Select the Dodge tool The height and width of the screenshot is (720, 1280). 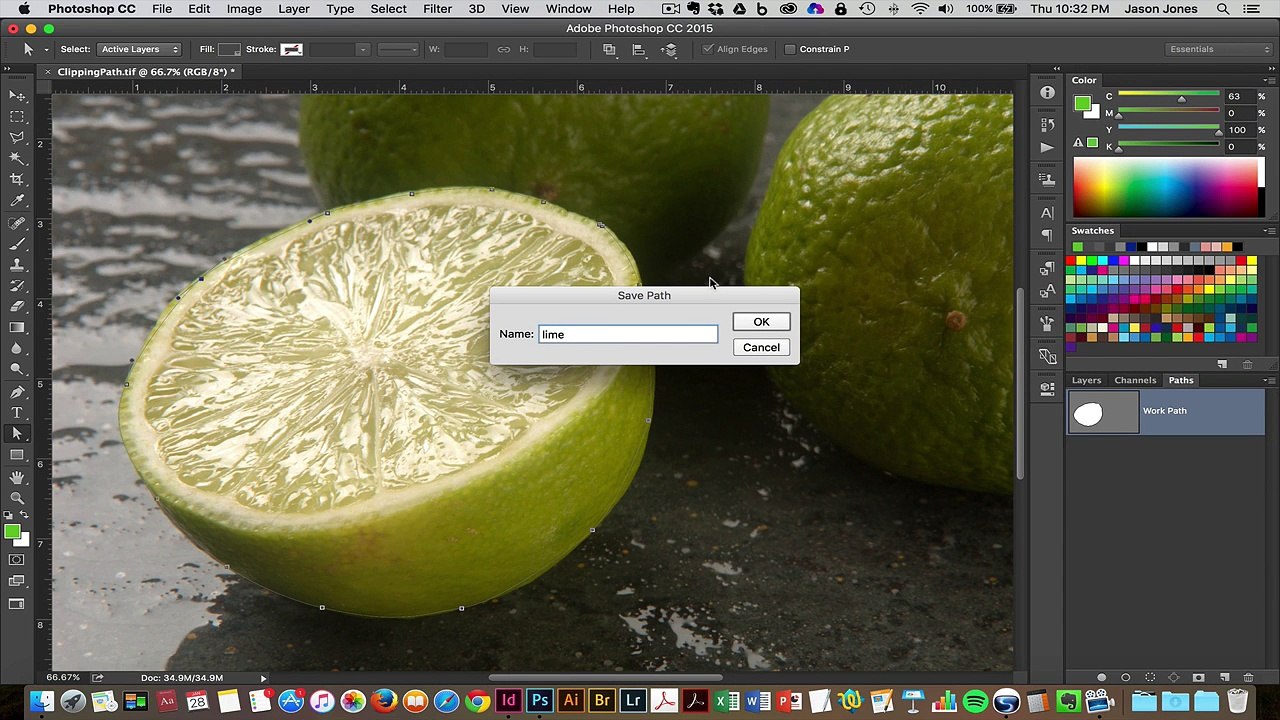(17, 371)
